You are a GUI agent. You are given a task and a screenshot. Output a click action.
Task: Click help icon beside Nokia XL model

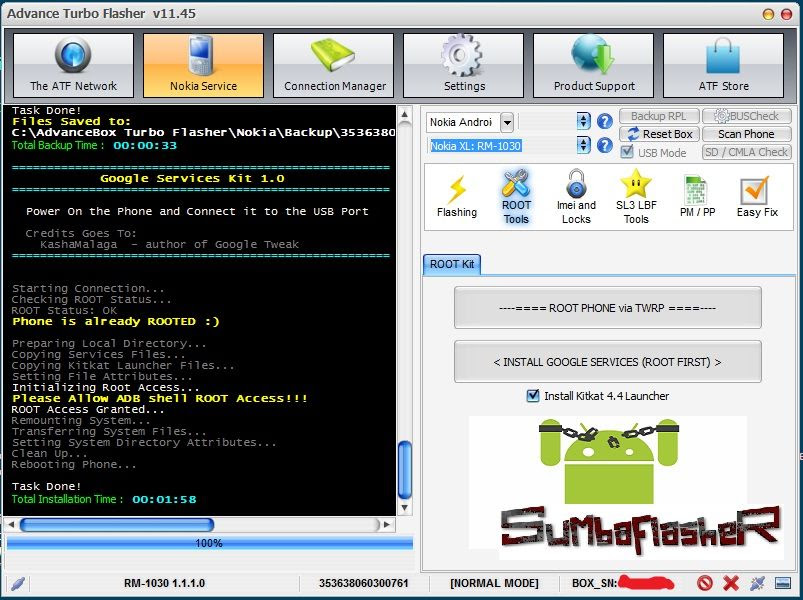605,145
